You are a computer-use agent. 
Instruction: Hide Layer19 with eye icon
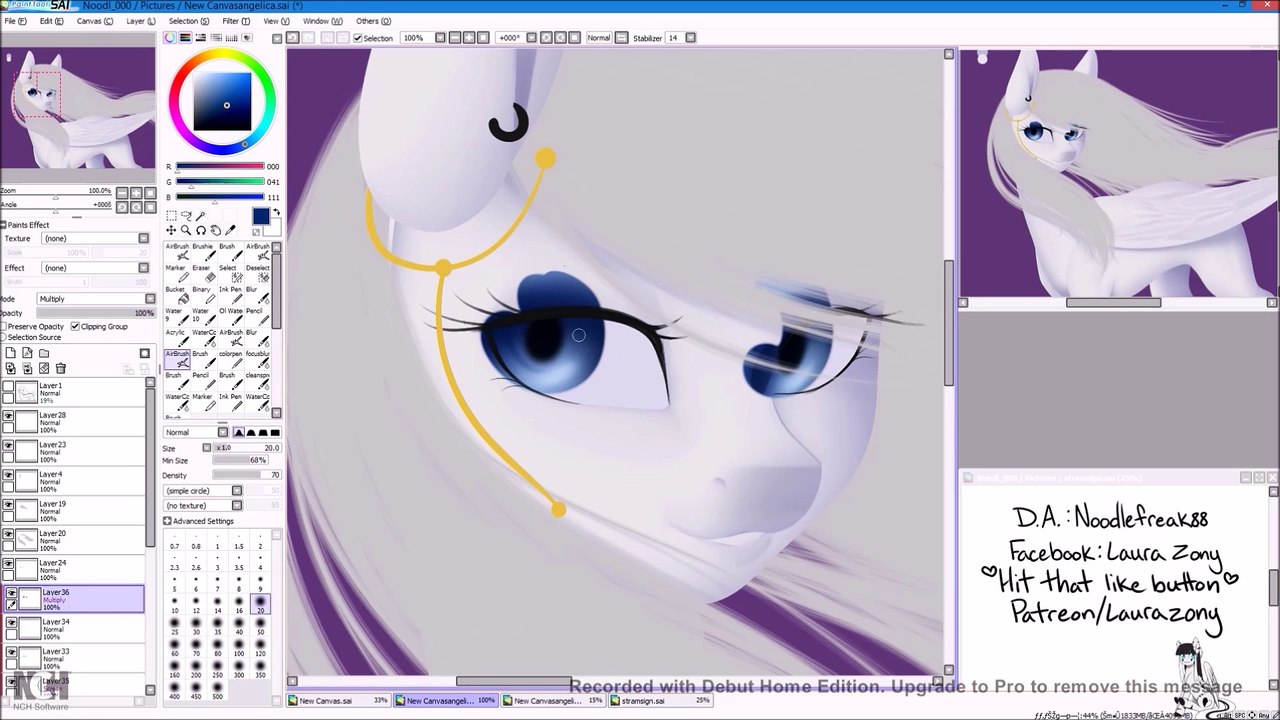click(x=9, y=504)
